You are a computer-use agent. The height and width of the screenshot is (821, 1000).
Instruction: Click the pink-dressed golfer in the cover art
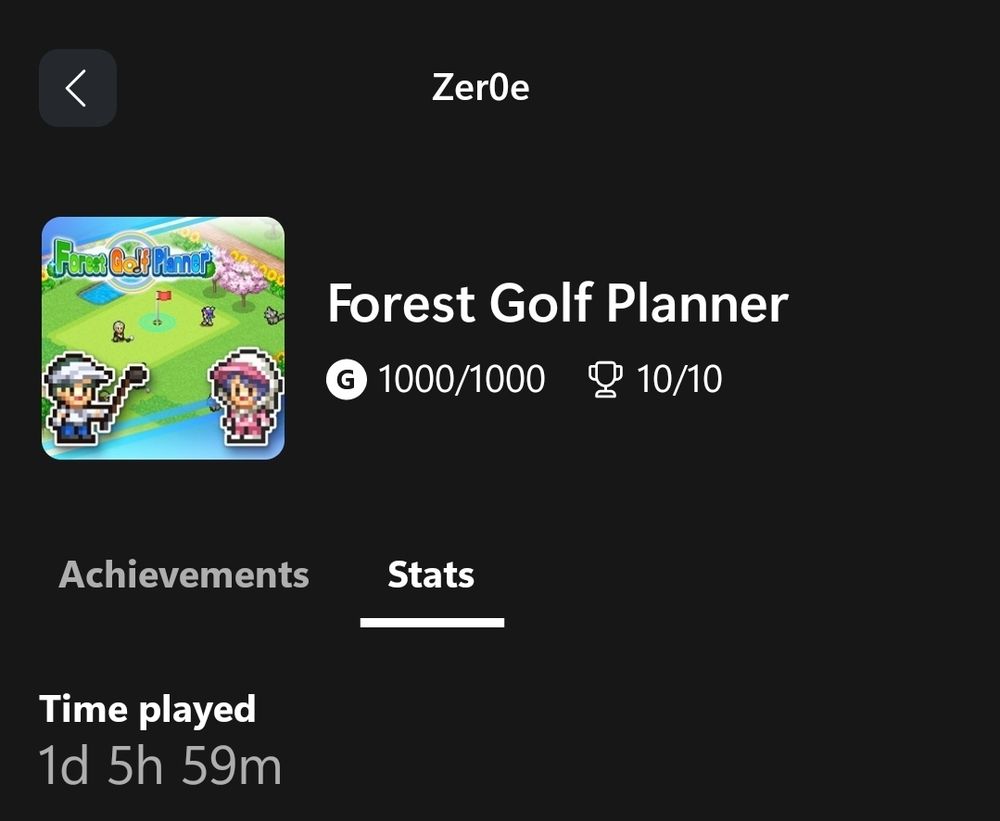(x=240, y=397)
